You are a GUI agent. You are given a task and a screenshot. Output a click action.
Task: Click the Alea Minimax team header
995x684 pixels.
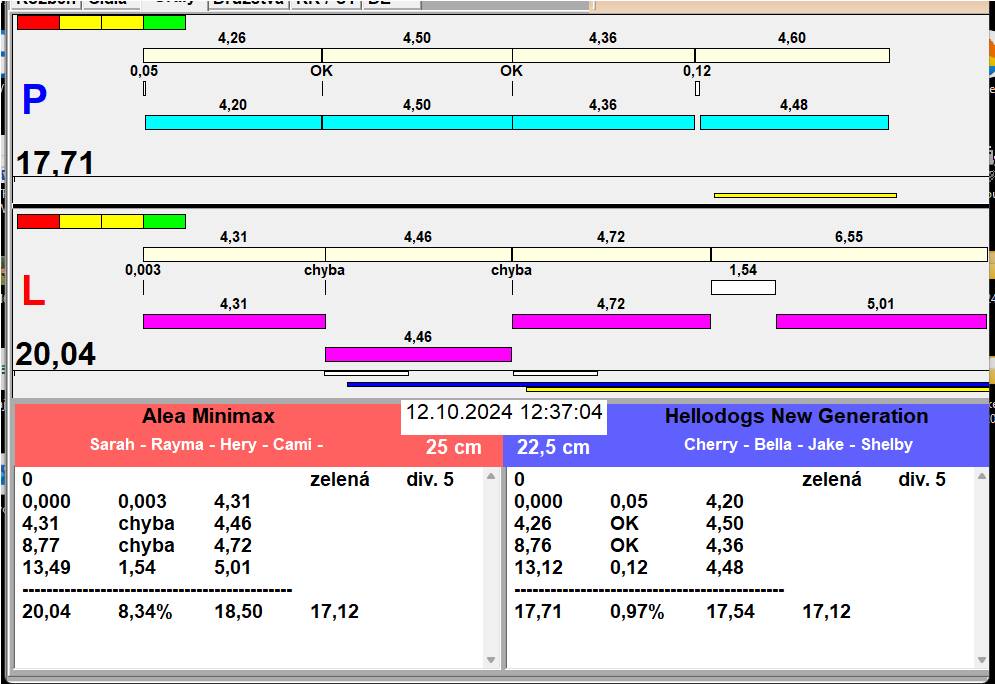pyautogui.click(x=208, y=417)
